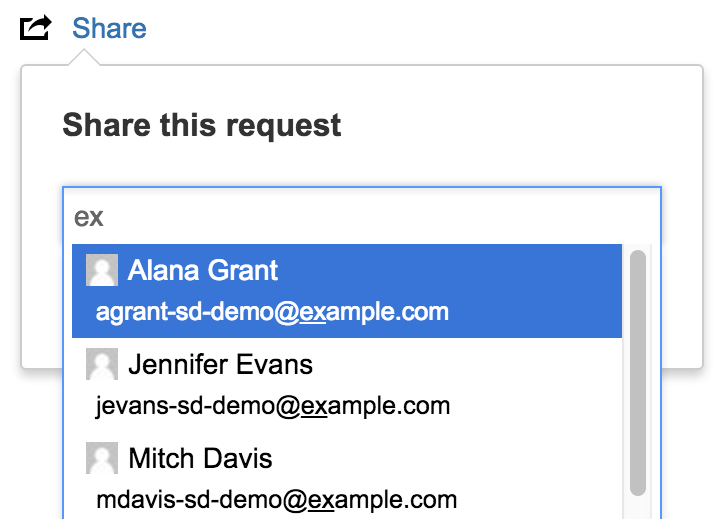The height and width of the screenshot is (519, 718).
Task: Focus the search field containing 'ex'
Action: click(362, 216)
